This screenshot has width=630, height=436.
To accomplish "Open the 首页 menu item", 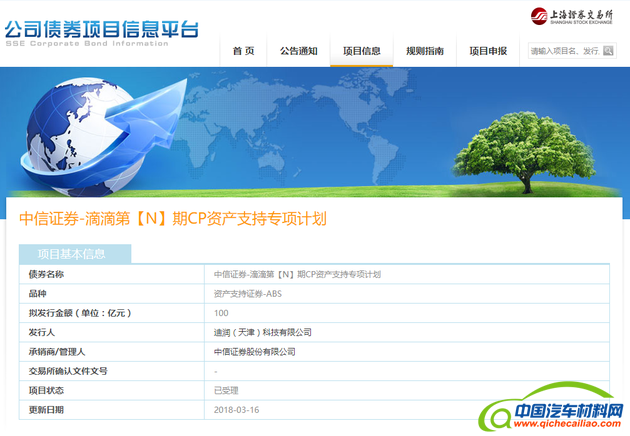I will [x=243, y=51].
